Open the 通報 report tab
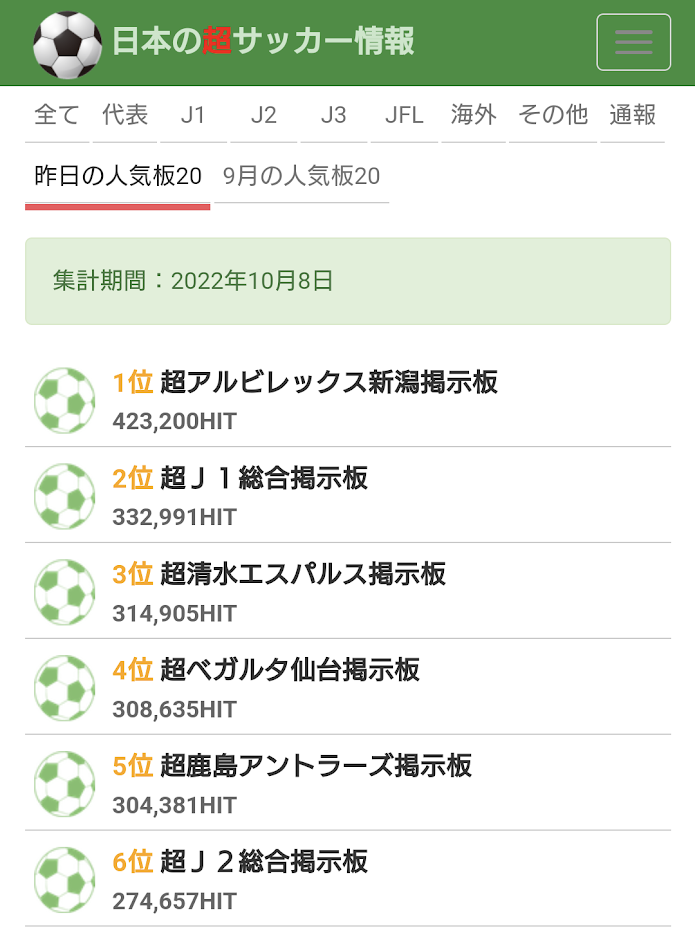The image size is (695, 935). coord(633,115)
